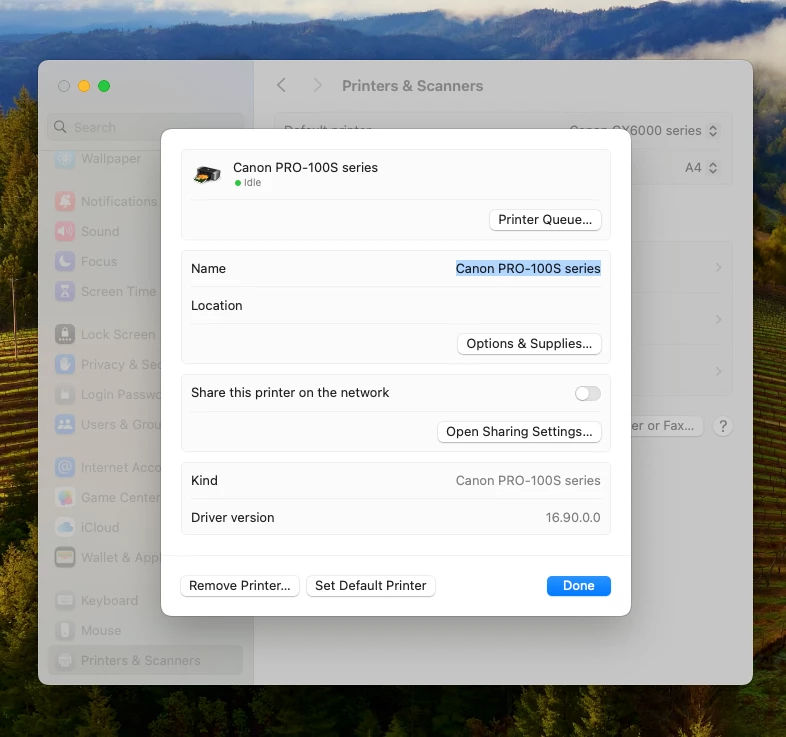This screenshot has width=786, height=737.
Task: Open Game Center icon
Action: tap(65, 497)
